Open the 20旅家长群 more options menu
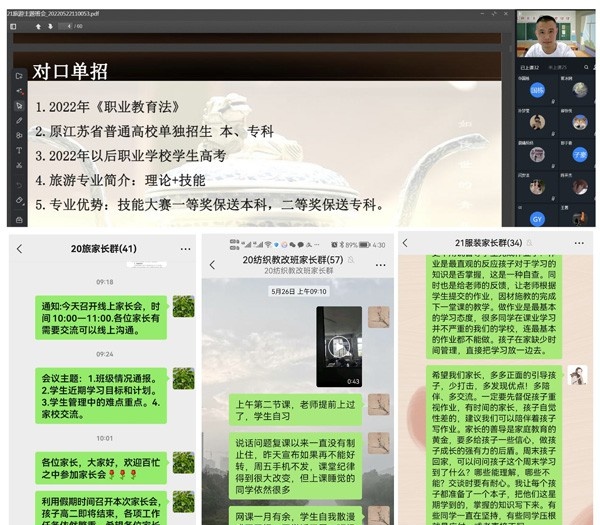This screenshot has width=600, height=525. click(x=186, y=248)
